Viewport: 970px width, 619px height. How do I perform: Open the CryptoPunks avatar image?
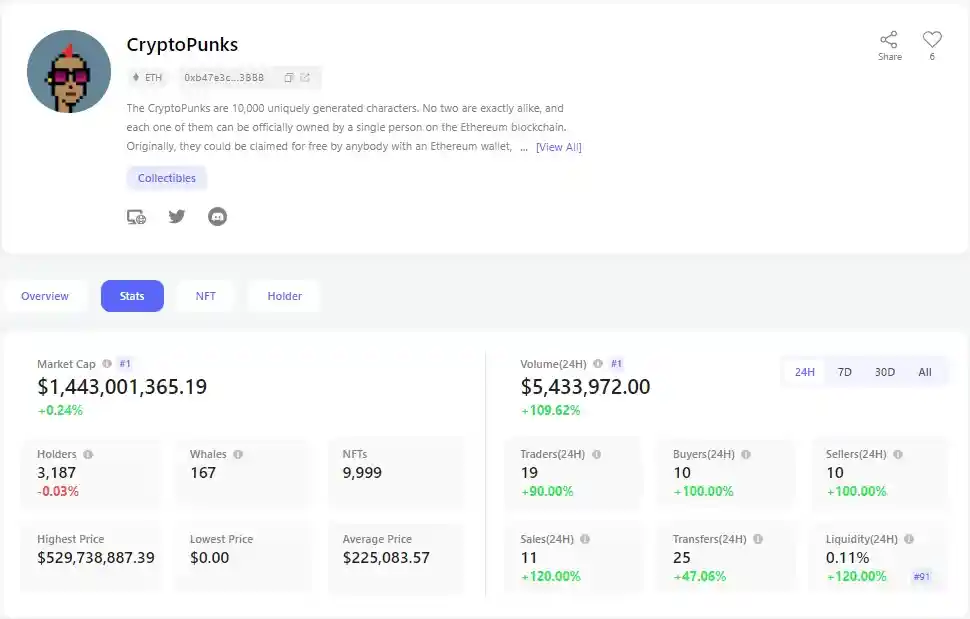(68, 71)
